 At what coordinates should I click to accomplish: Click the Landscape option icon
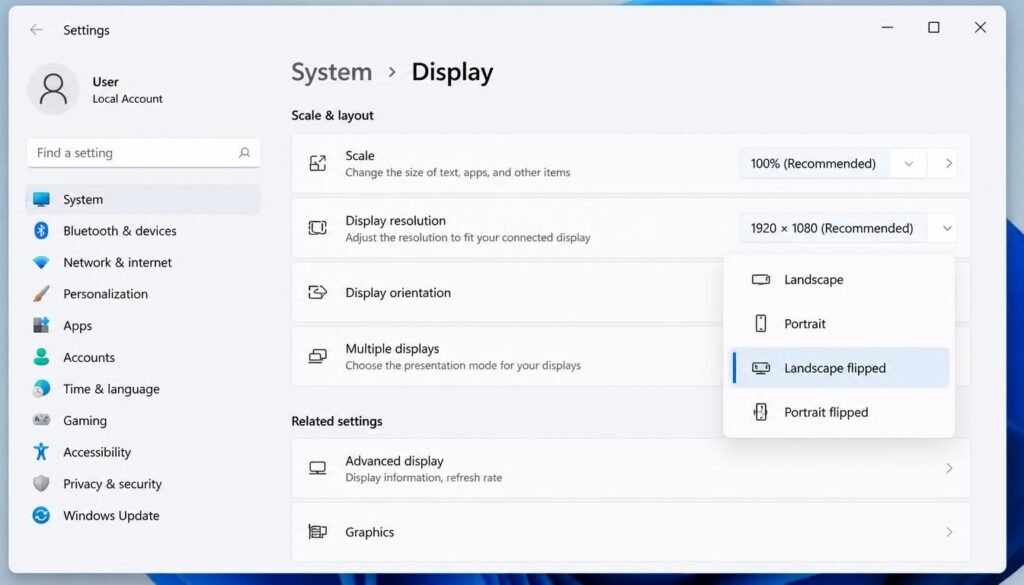761,279
